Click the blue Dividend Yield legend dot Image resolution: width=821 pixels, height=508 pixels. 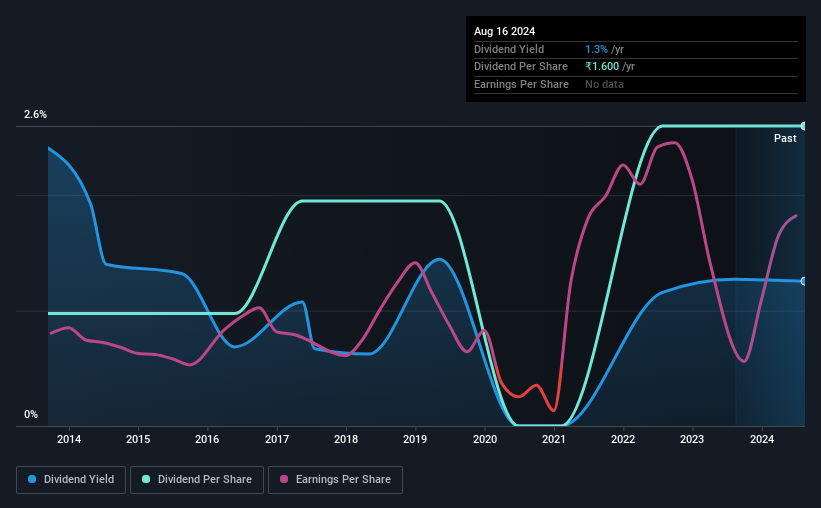(x=32, y=479)
